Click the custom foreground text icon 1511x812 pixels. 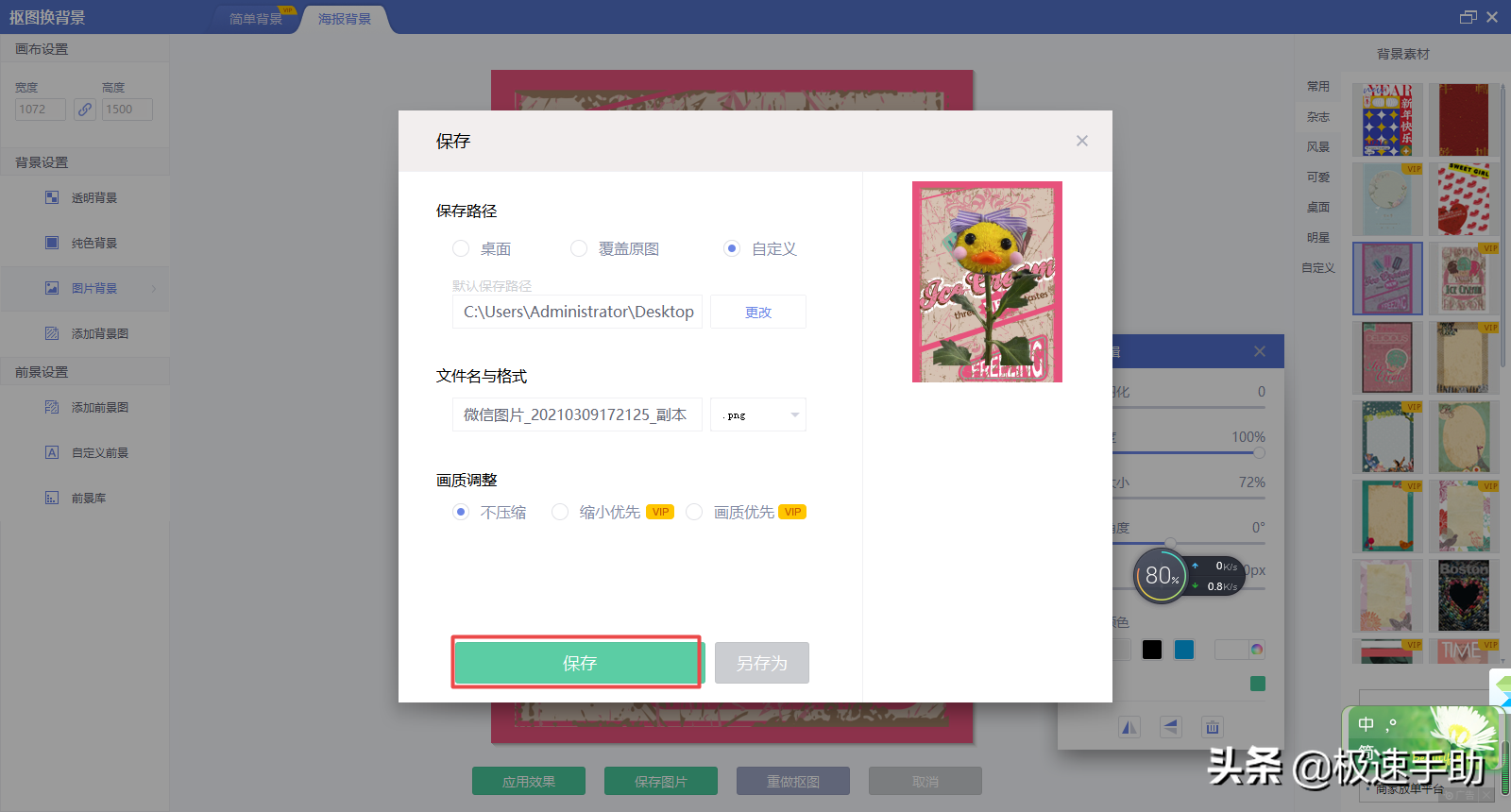52,452
